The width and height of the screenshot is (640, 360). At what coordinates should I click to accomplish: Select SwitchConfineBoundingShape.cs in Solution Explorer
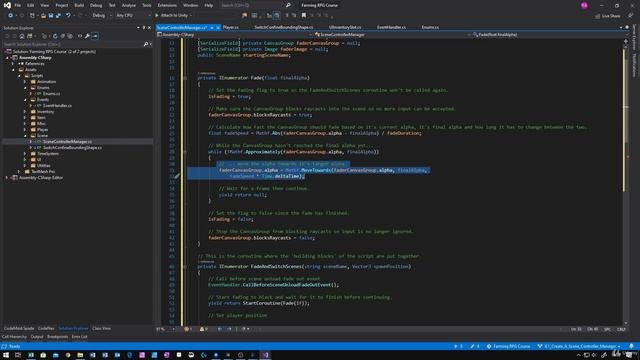tap(72, 147)
